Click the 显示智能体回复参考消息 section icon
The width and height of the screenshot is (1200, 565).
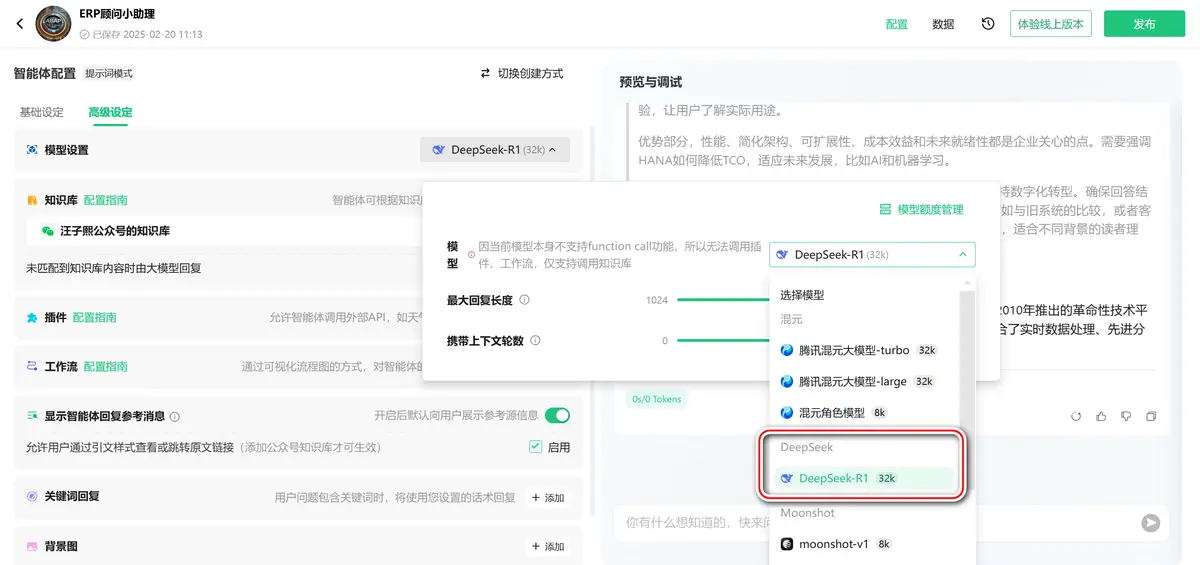[x=32, y=416]
